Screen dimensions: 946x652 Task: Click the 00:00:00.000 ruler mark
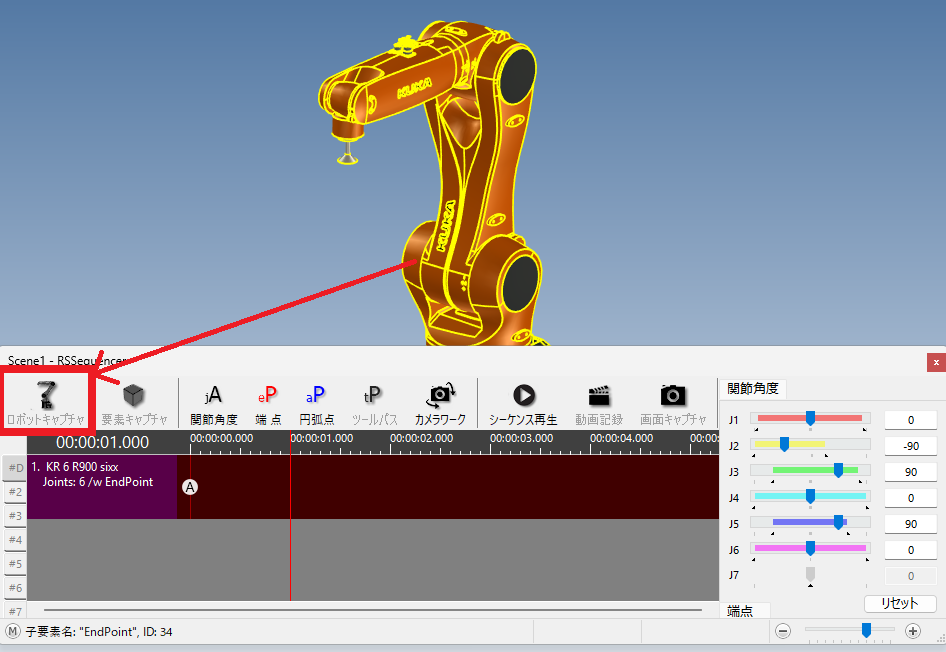coord(221,438)
